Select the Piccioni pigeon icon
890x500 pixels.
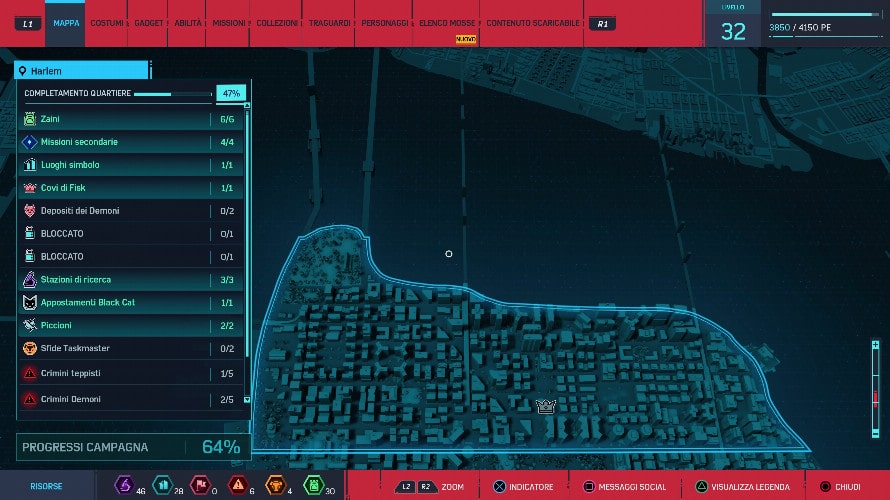30,325
